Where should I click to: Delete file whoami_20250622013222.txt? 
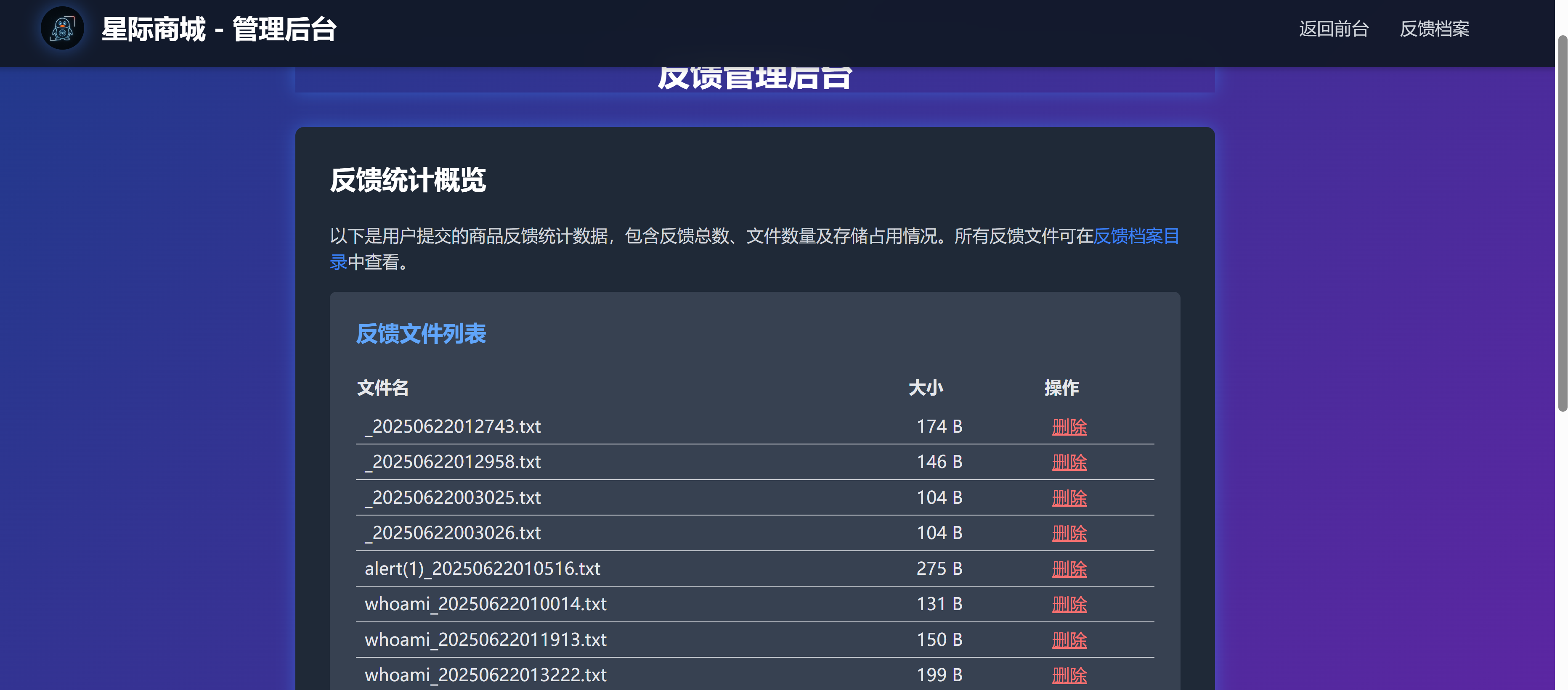pos(1069,675)
